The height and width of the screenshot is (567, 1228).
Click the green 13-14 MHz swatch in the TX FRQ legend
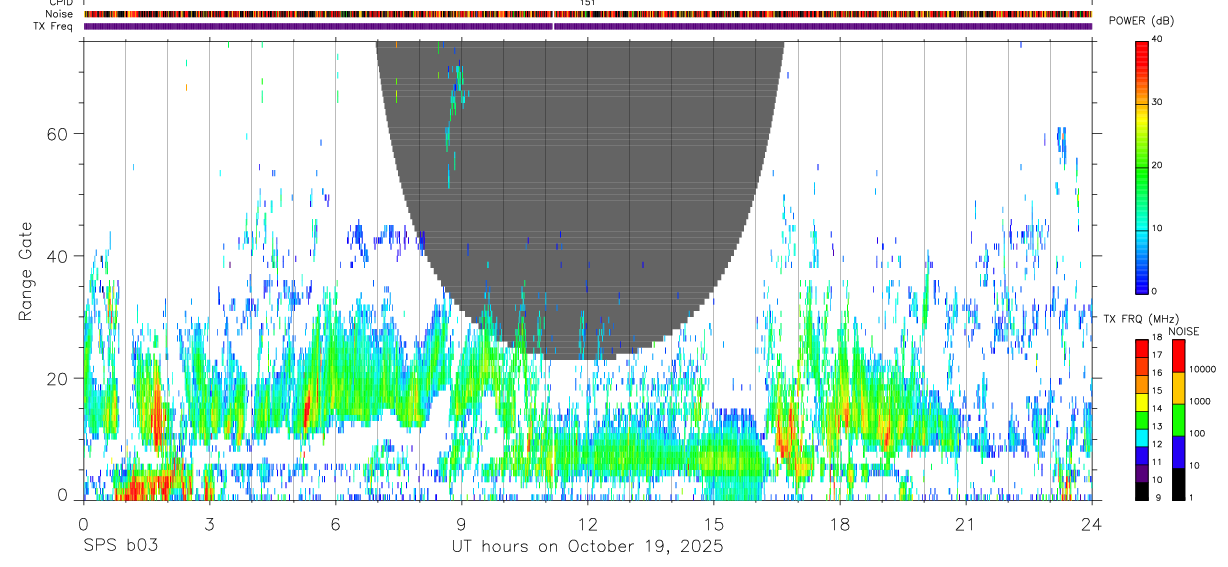(1142, 420)
